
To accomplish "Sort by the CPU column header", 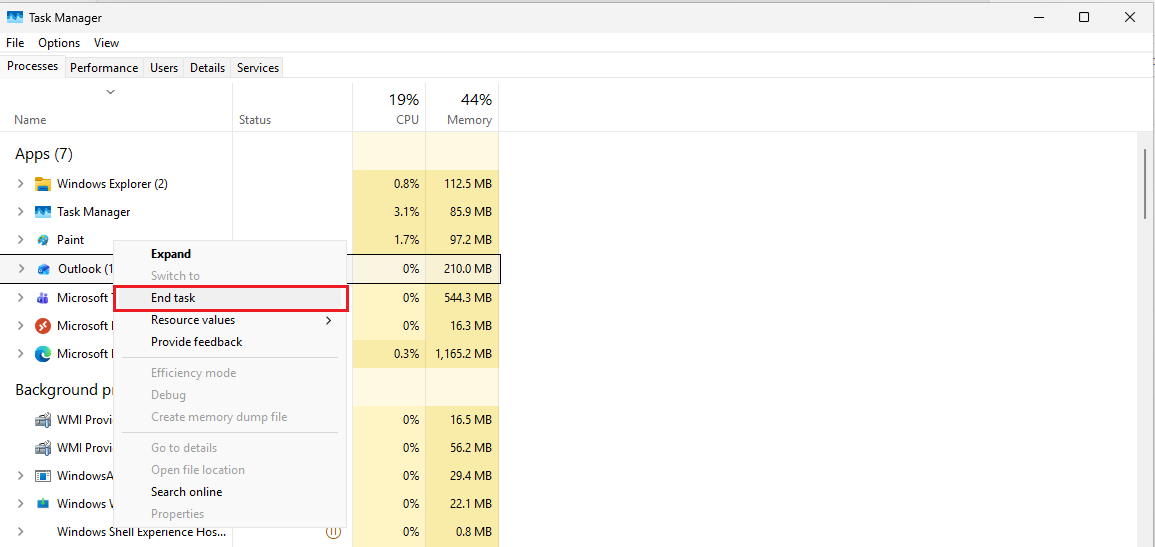I will [389, 107].
